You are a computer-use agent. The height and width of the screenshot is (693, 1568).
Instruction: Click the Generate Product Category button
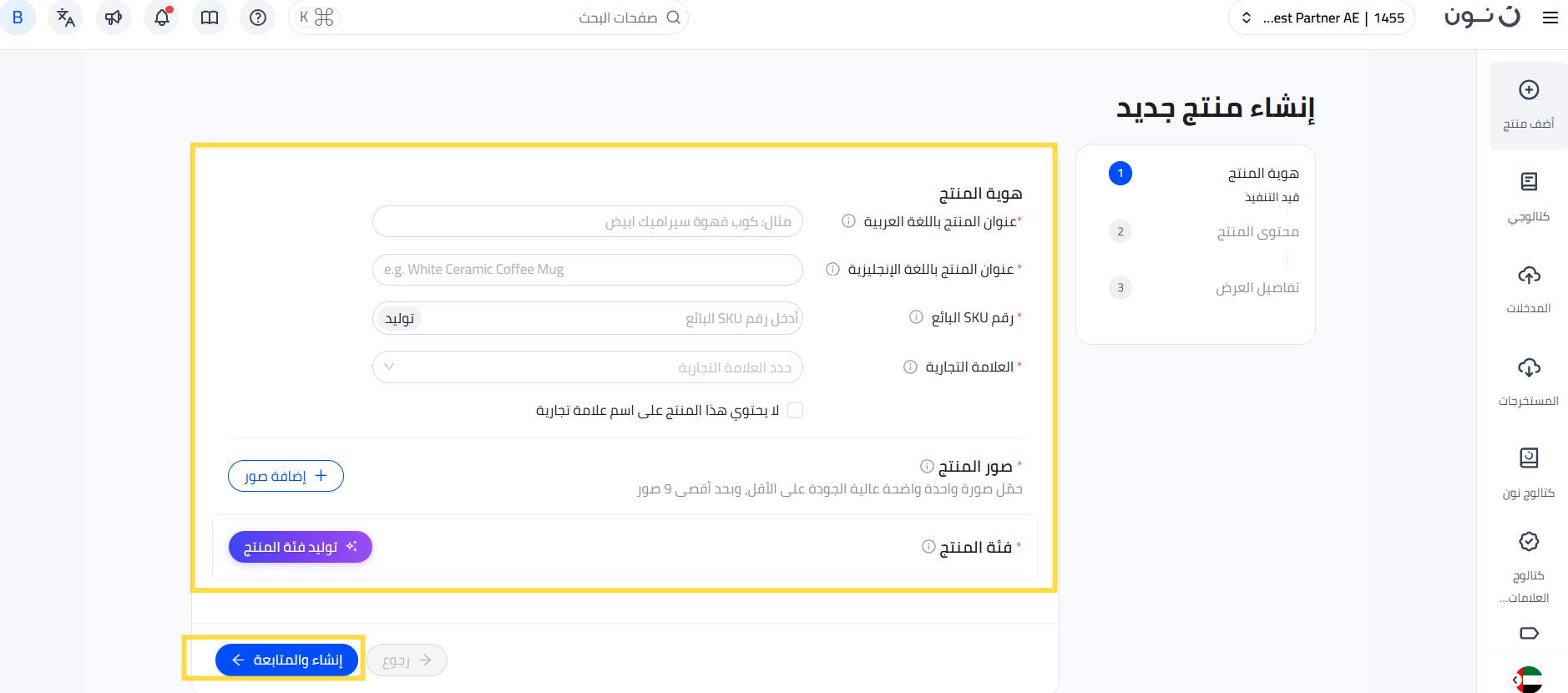[300, 547]
